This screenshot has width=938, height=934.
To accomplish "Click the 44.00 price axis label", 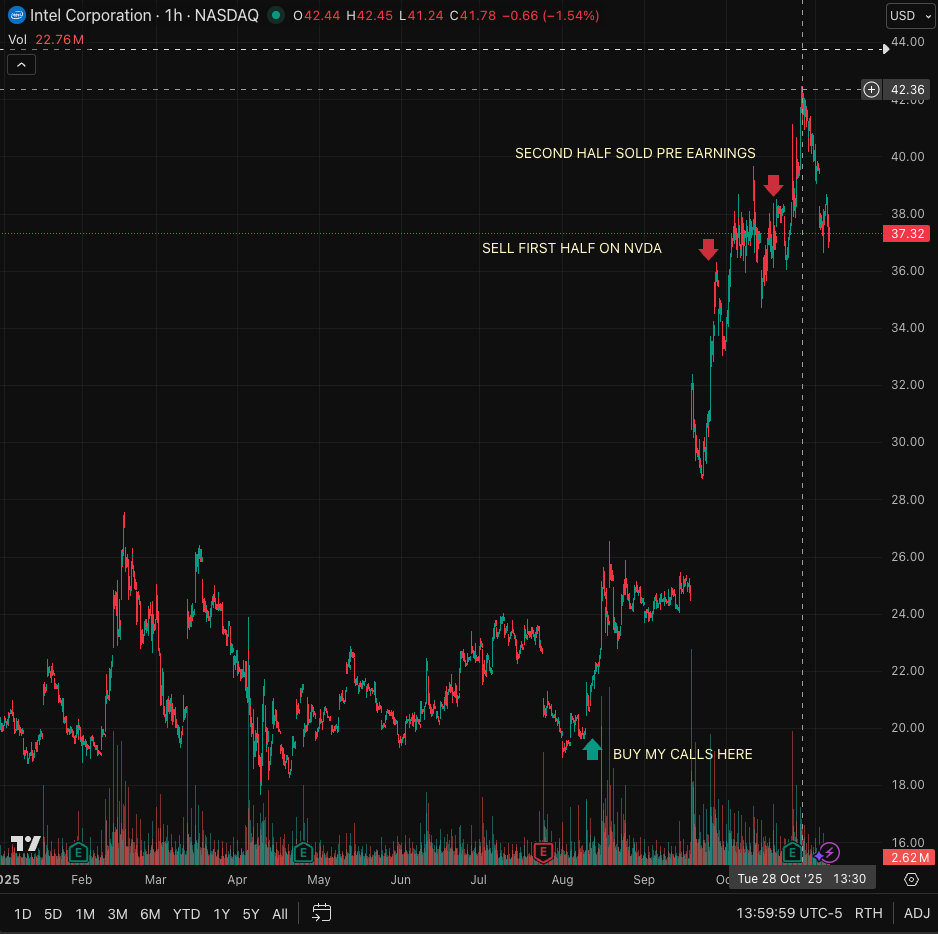I will click(x=907, y=42).
